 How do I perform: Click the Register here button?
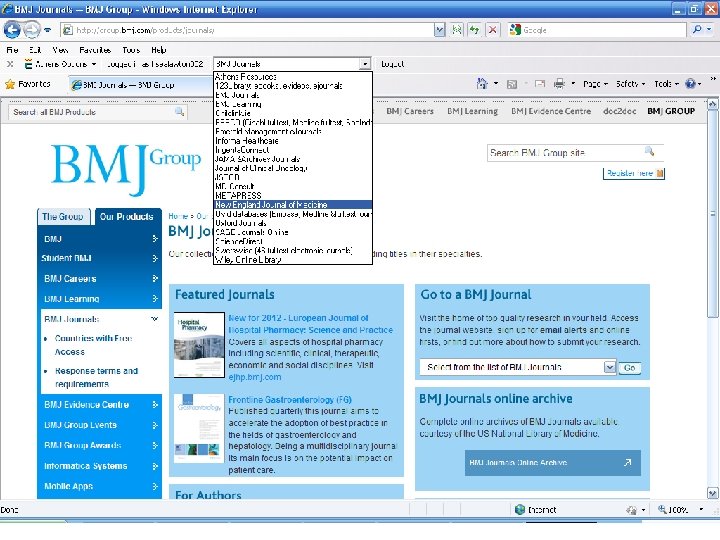pyautogui.click(x=634, y=174)
